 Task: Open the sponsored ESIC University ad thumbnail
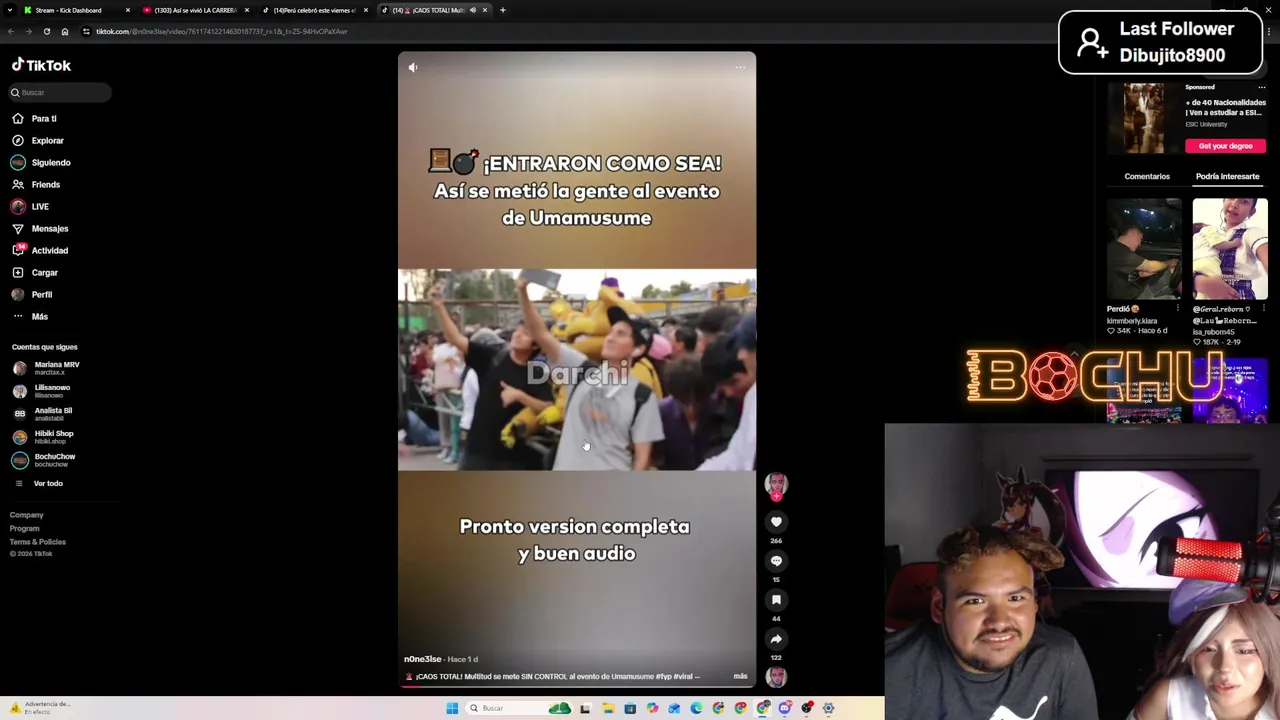1144,118
